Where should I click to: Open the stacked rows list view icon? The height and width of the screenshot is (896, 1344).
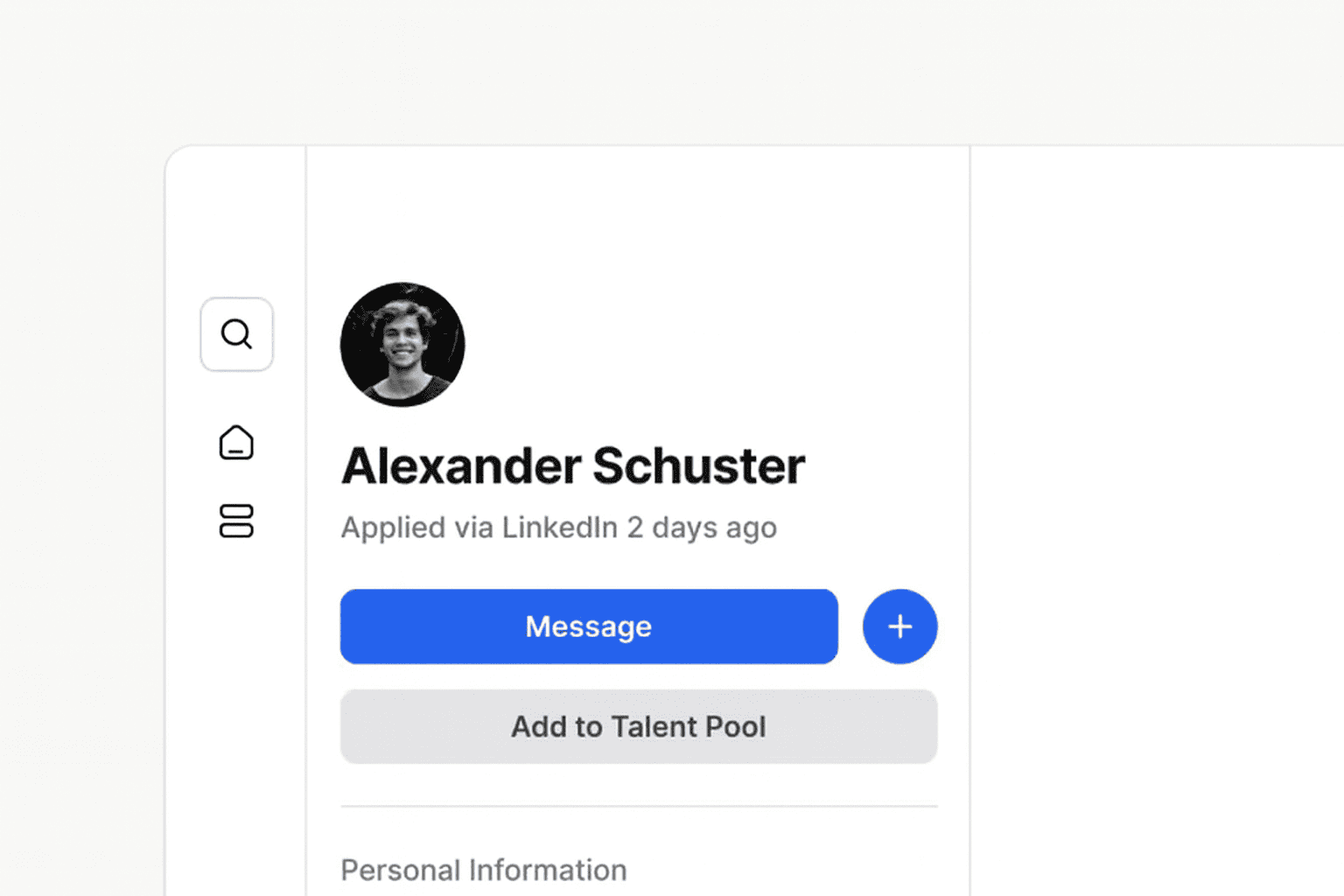236,521
